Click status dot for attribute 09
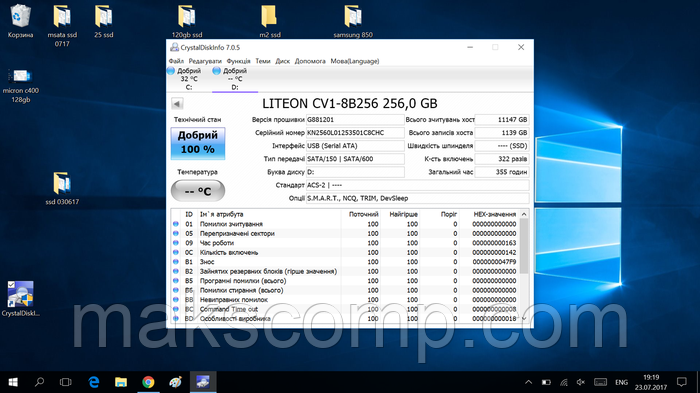700x393 pixels. point(175,243)
